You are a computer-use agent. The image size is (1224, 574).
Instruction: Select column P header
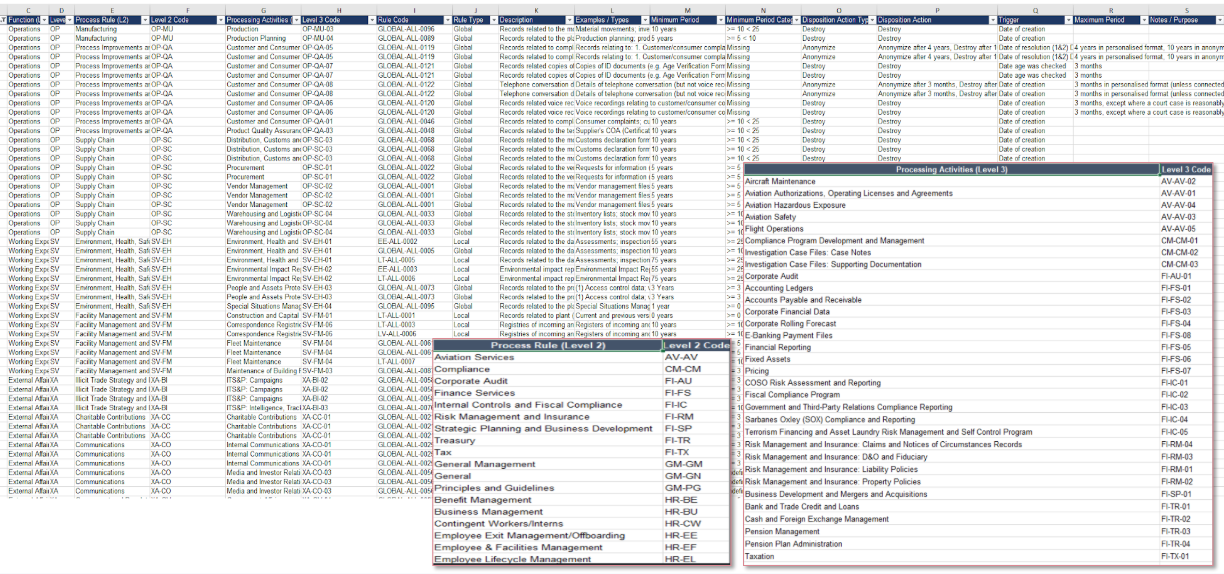[x=937, y=10]
